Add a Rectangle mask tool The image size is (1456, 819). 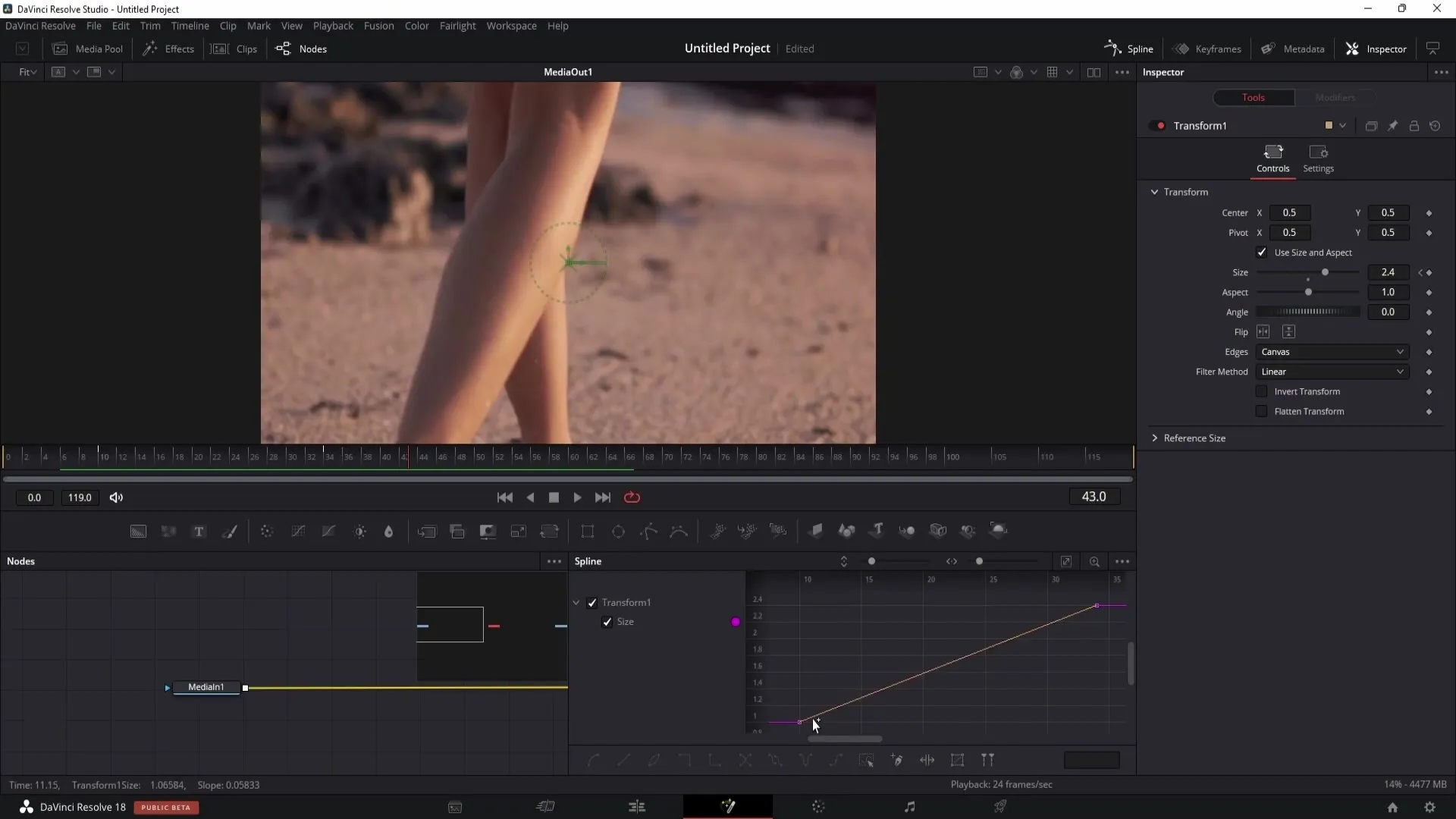coord(588,532)
